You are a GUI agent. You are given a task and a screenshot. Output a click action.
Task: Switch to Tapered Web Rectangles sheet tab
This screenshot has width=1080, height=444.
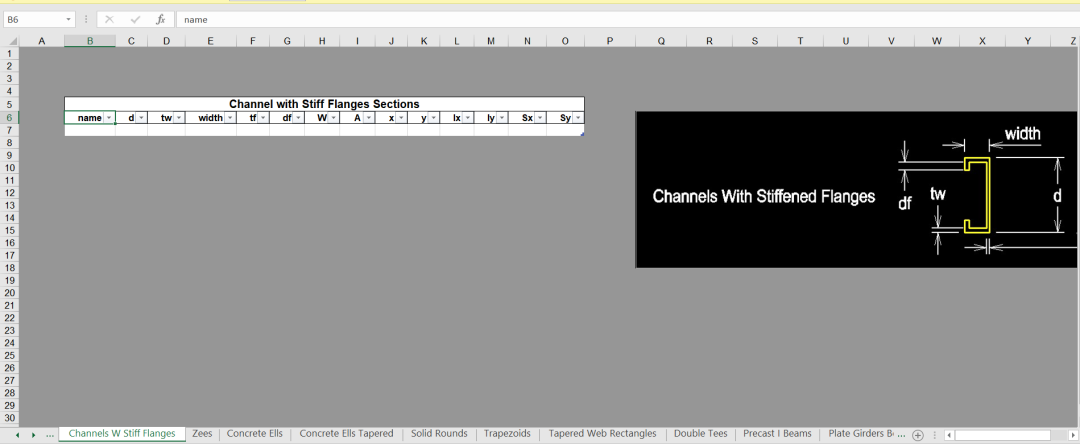point(603,434)
